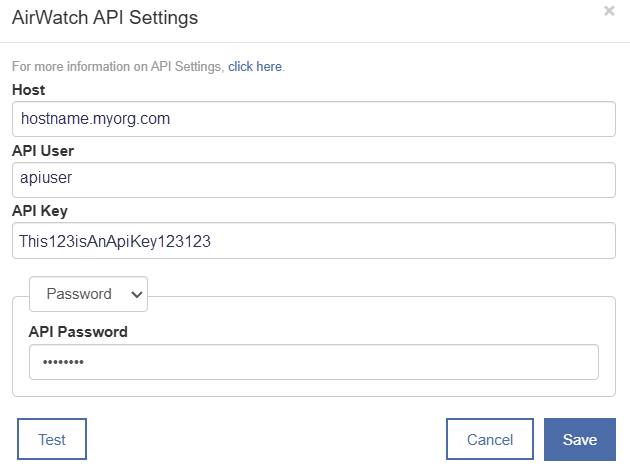
Task: Focus the Host input field
Action: pos(314,119)
